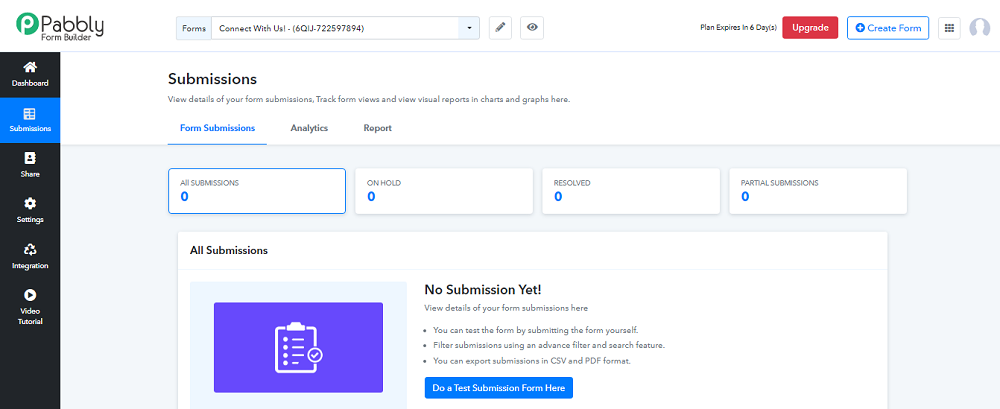
Task: Click the pencil edit form icon
Action: coord(501,28)
